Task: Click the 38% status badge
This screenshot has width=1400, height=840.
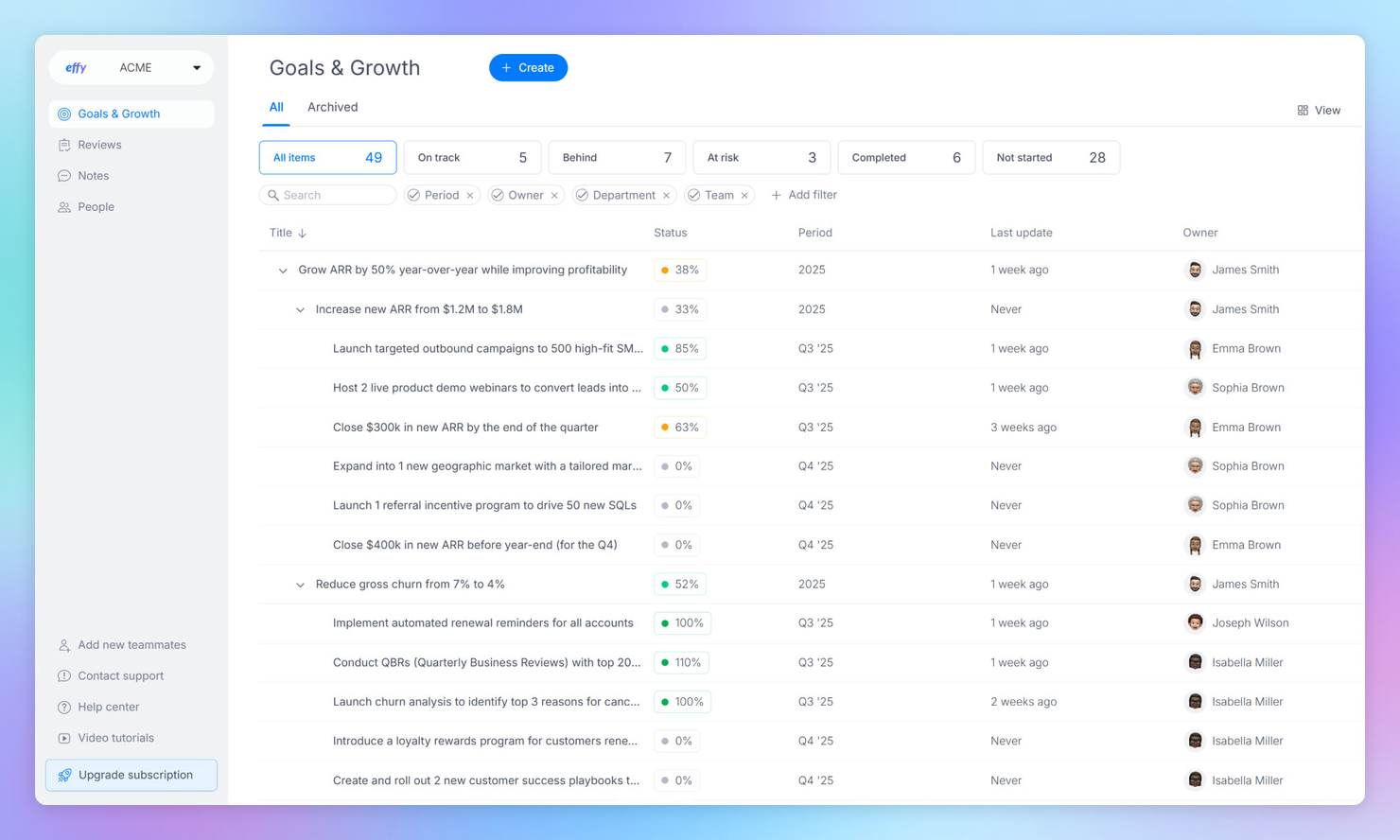Action: tap(680, 271)
